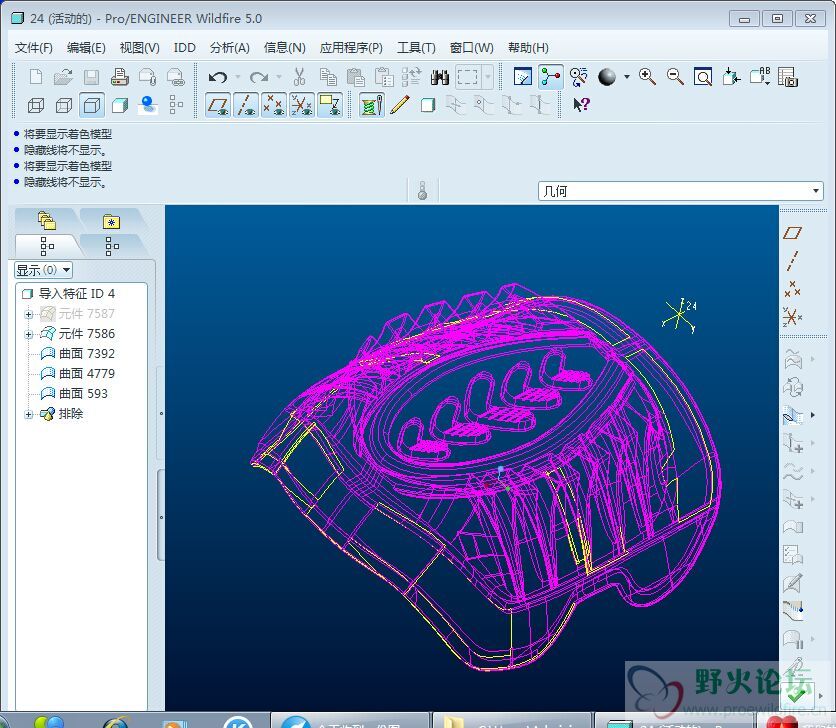The height and width of the screenshot is (728, 836).
Task: Toggle Hidden Line display mode
Action: [63, 105]
